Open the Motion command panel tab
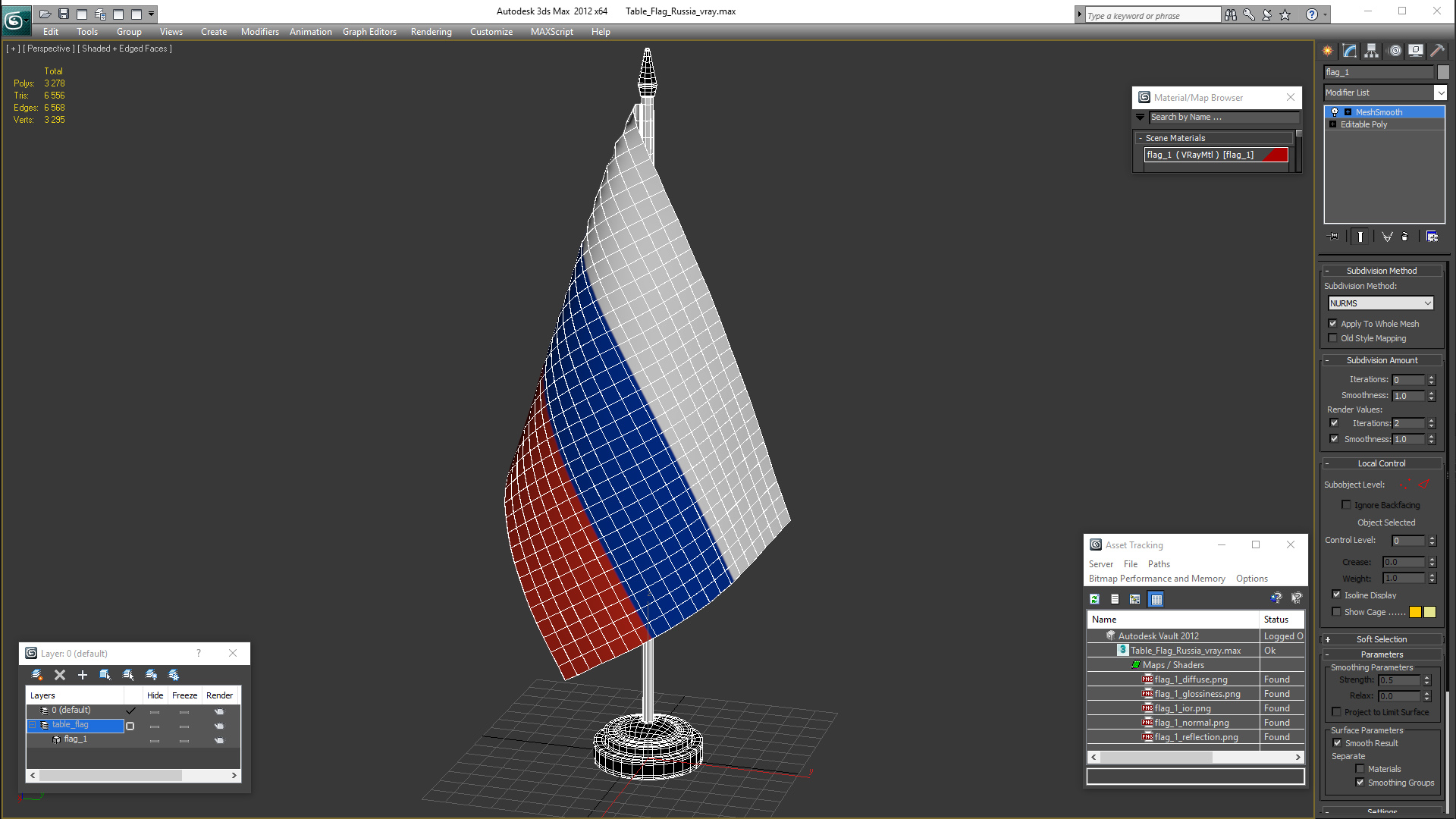Screen dimensions: 1456x819 click(1395, 51)
